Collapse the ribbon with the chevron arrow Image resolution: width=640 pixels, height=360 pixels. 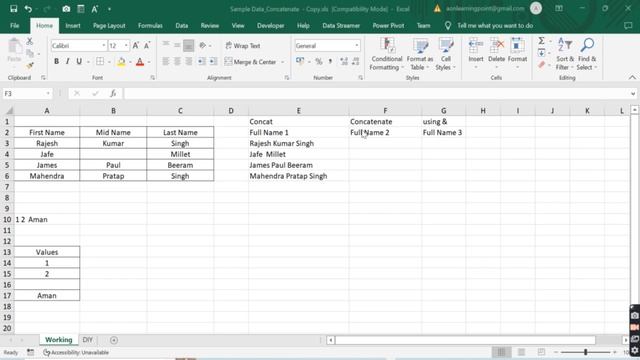(x=632, y=78)
